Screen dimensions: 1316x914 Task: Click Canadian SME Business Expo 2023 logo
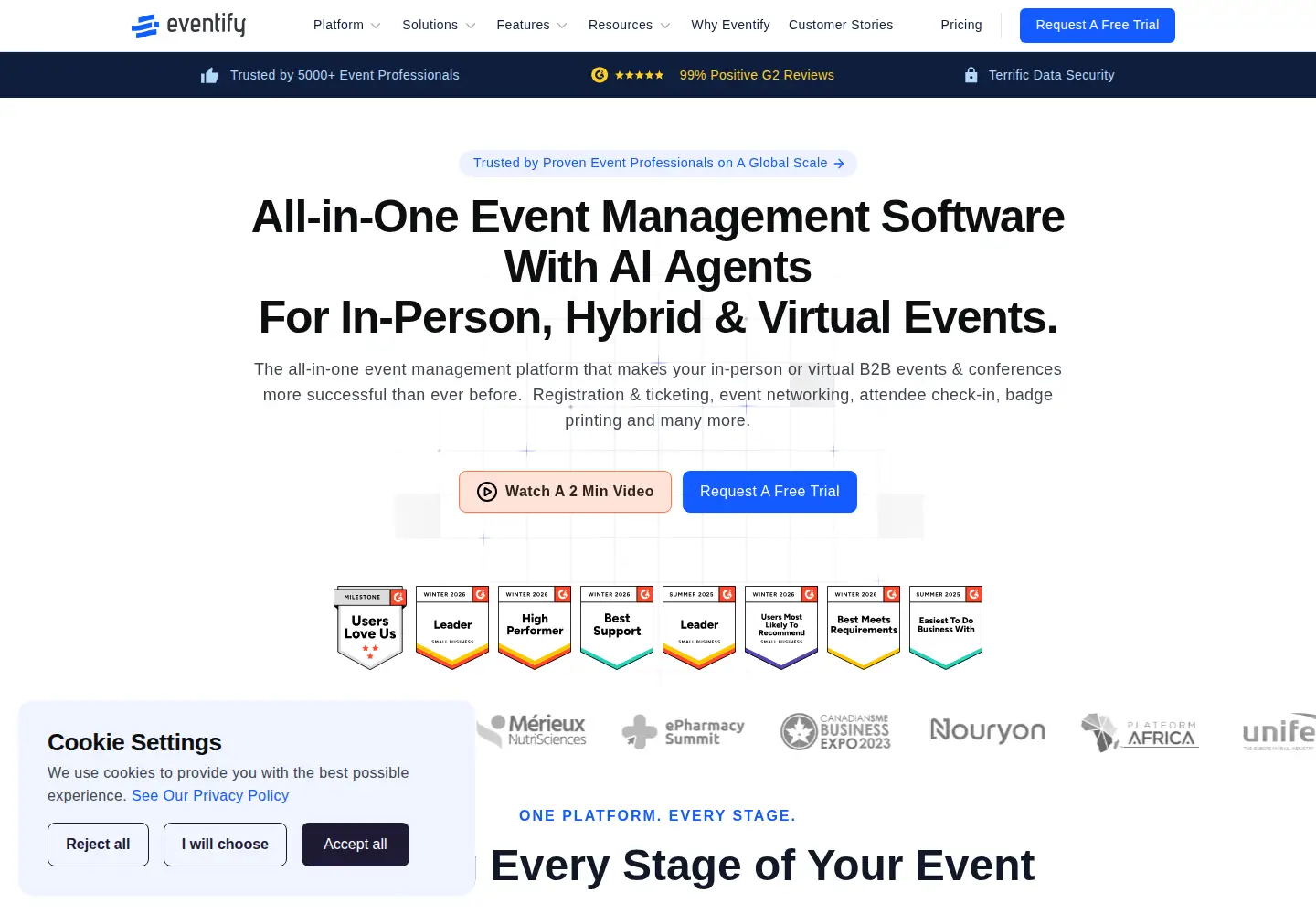click(x=835, y=731)
